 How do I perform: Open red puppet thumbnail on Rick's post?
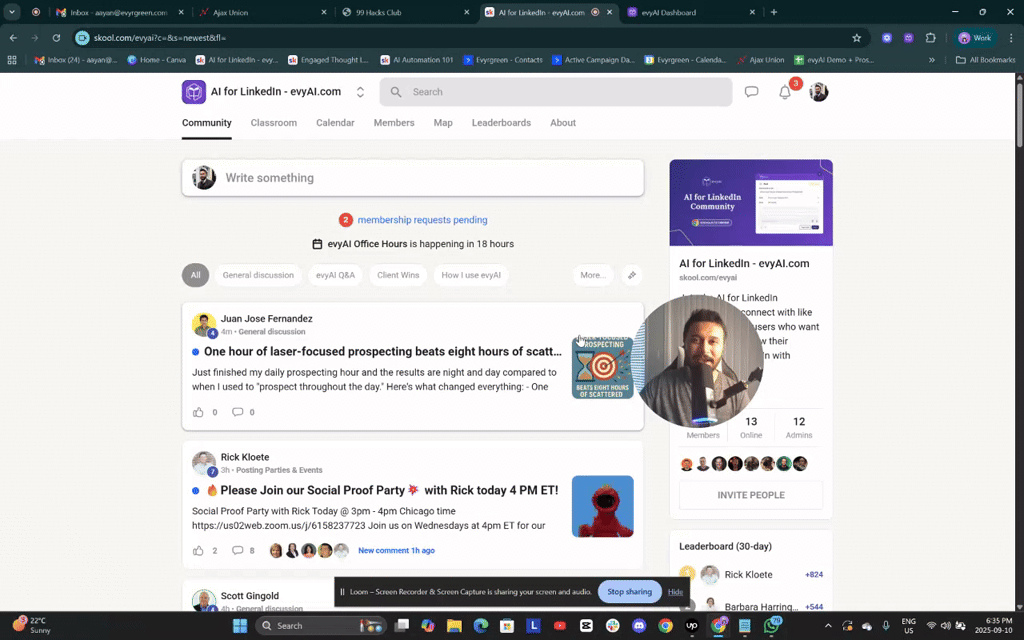pyautogui.click(x=602, y=506)
